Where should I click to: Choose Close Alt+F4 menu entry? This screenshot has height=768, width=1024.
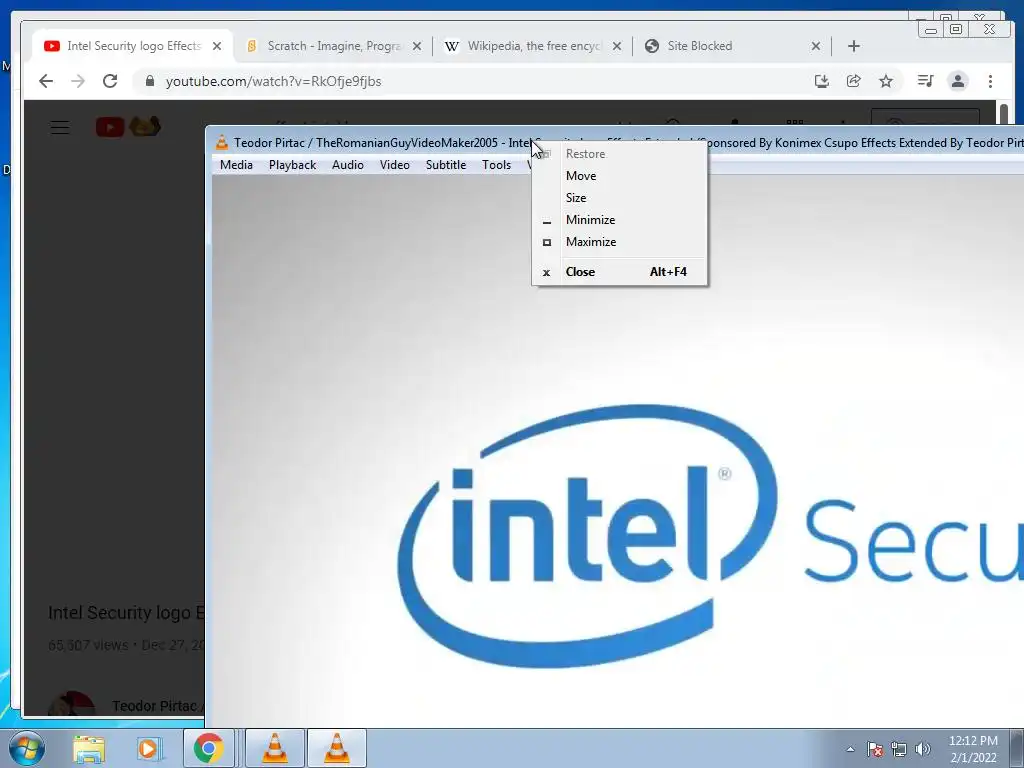tap(619, 272)
